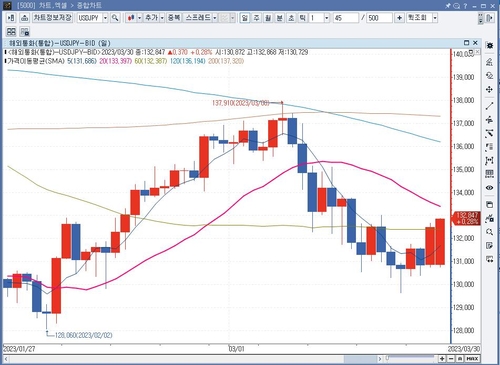
Task: Click the volume profile tool icon
Action: 489,147
